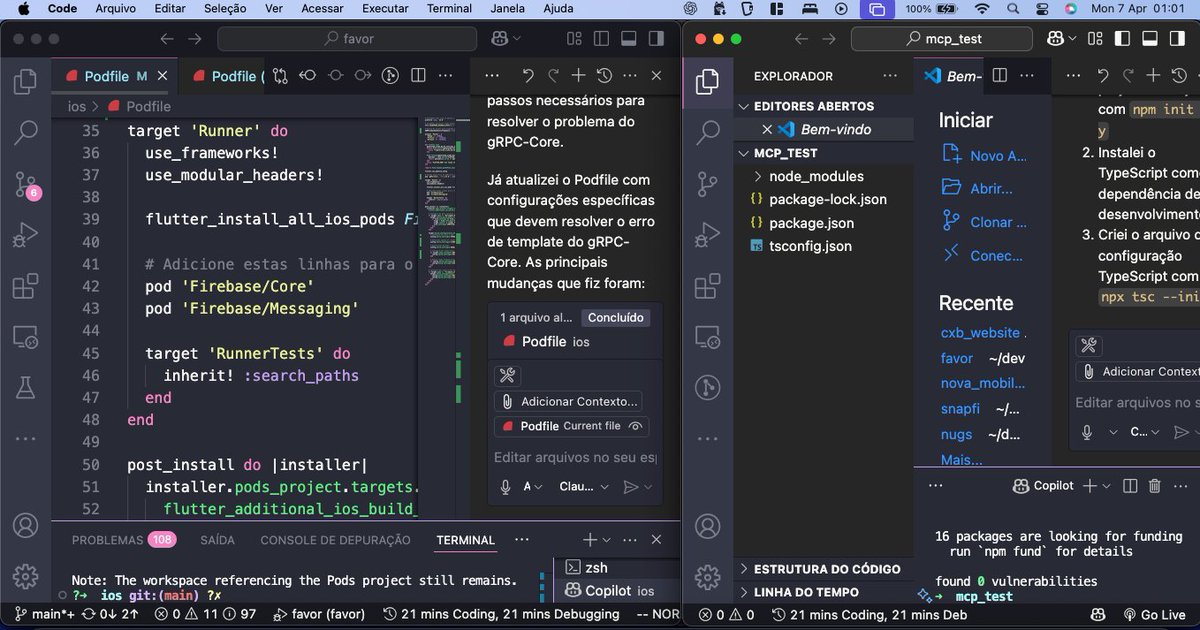Delete terminal with trash icon in mcp_test window
Screen dimensions: 1200x630
[x=1155, y=486]
